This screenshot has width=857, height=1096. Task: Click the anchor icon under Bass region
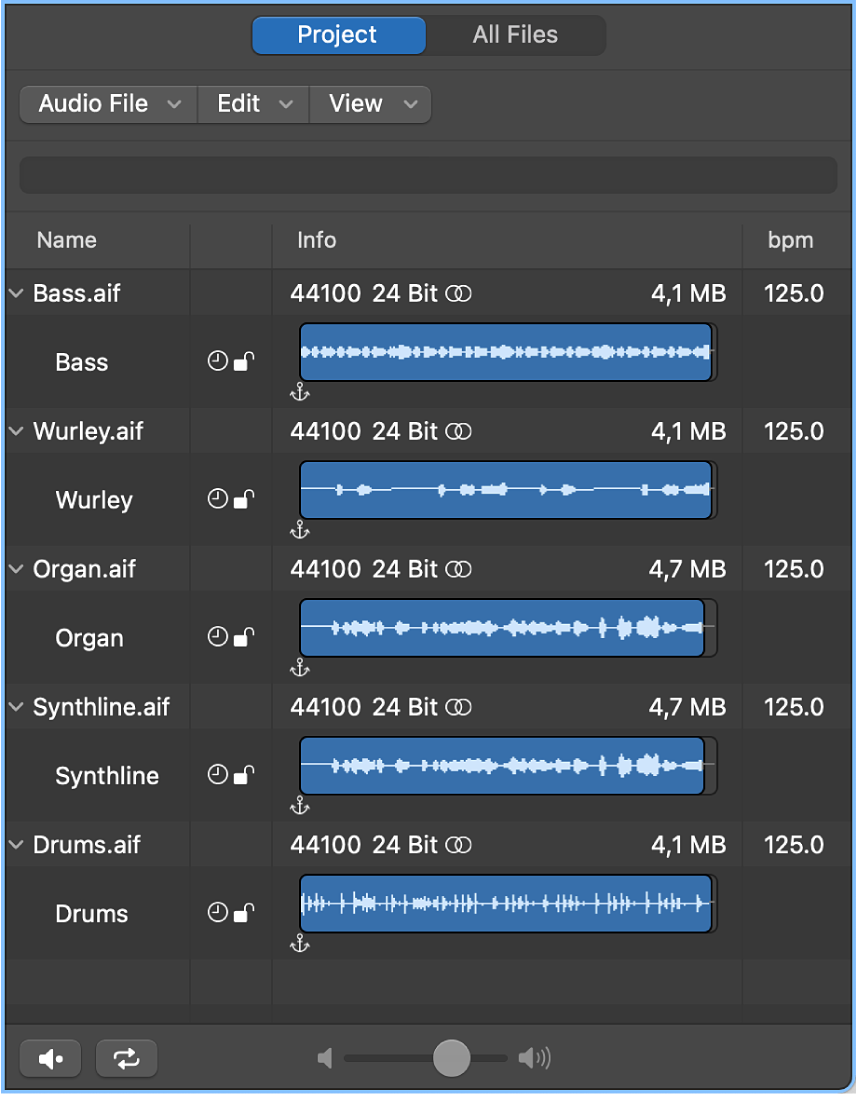(299, 392)
